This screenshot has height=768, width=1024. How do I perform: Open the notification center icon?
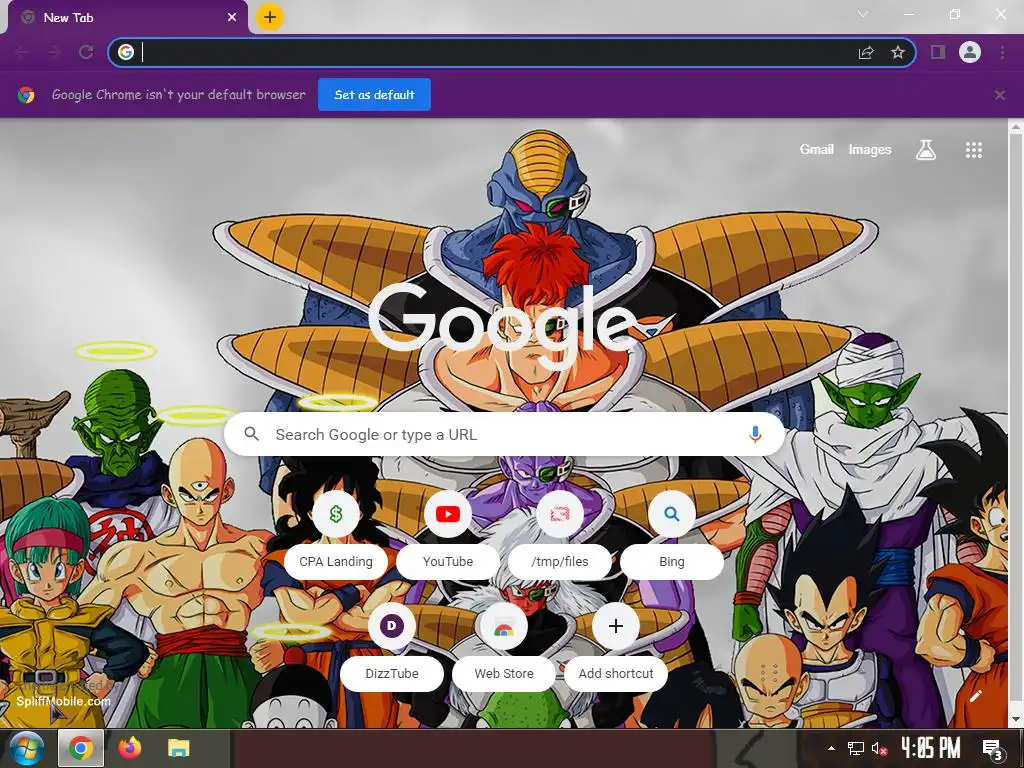993,749
